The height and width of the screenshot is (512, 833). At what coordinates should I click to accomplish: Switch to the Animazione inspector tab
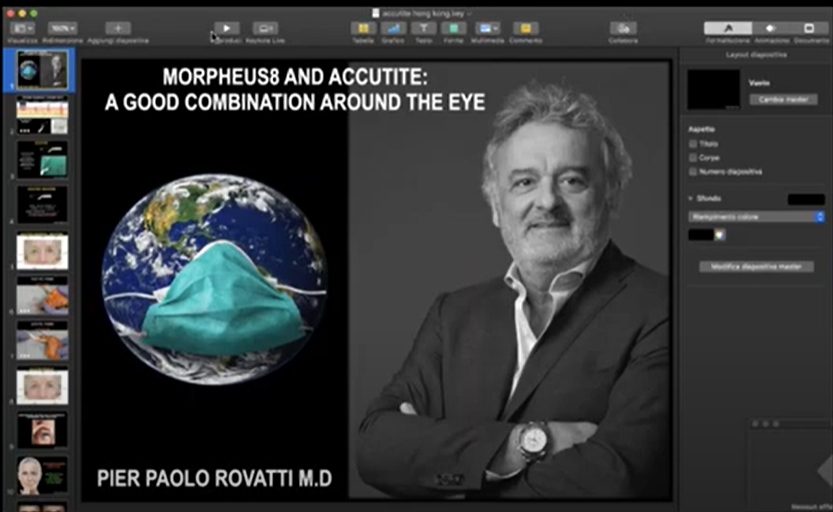[x=771, y=28]
